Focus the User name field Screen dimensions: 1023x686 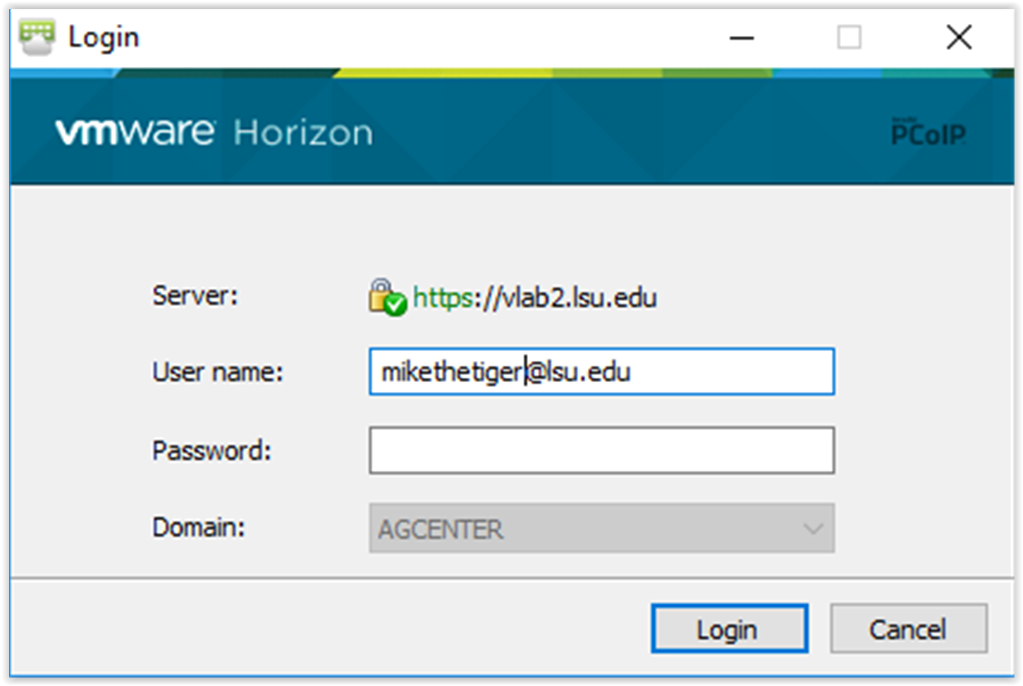pyautogui.click(x=602, y=371)
